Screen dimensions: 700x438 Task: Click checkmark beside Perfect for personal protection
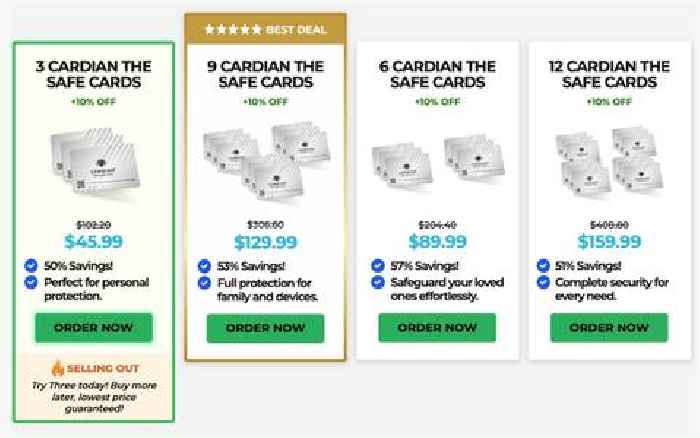pos(31,282)
